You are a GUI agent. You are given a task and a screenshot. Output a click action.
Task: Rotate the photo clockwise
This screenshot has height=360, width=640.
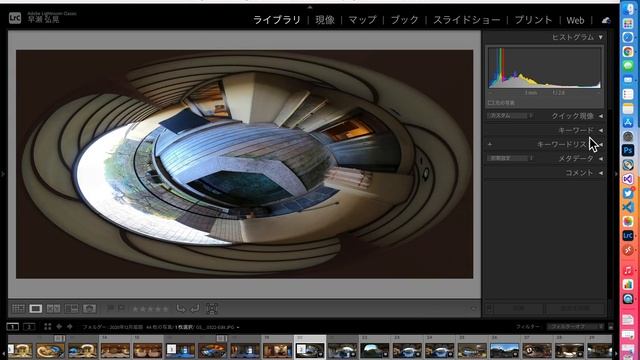(195, 309)
